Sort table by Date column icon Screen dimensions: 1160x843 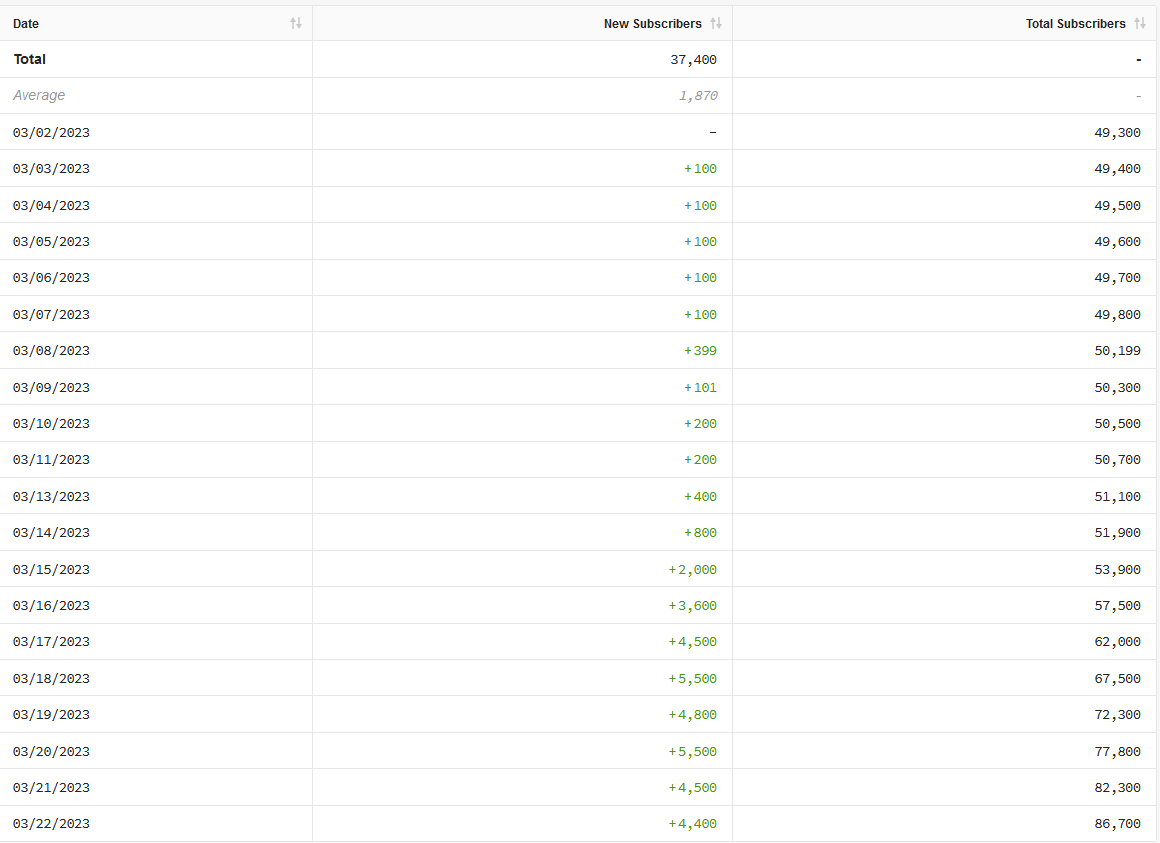pyautogui.click(x=296, y=24)
